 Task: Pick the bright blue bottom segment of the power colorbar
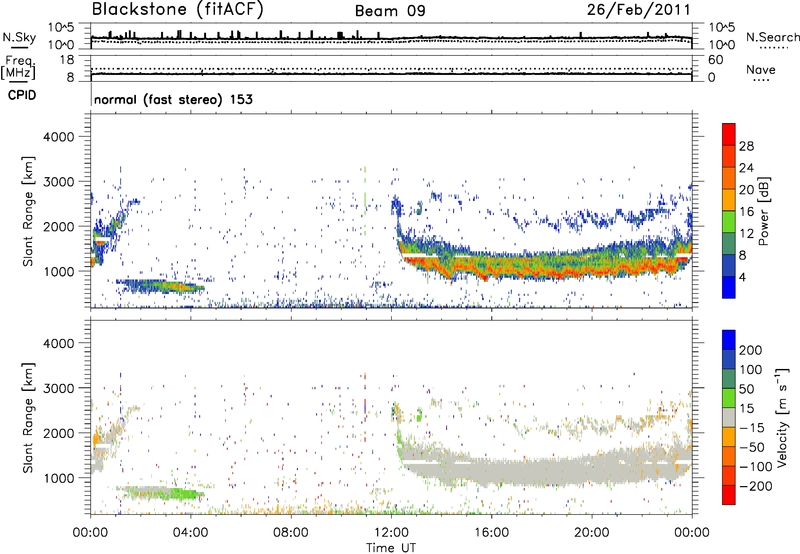click(729, 288)
